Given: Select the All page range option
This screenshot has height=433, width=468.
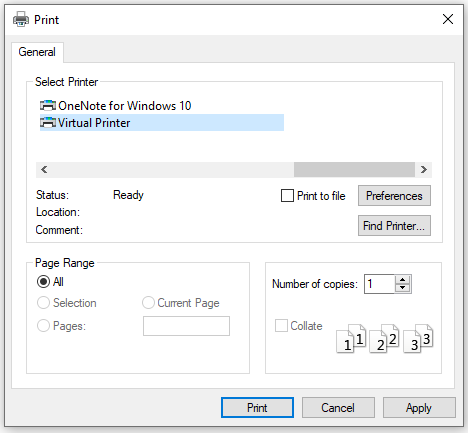Looking at the screenshot, I should click(x=43, y=282).
